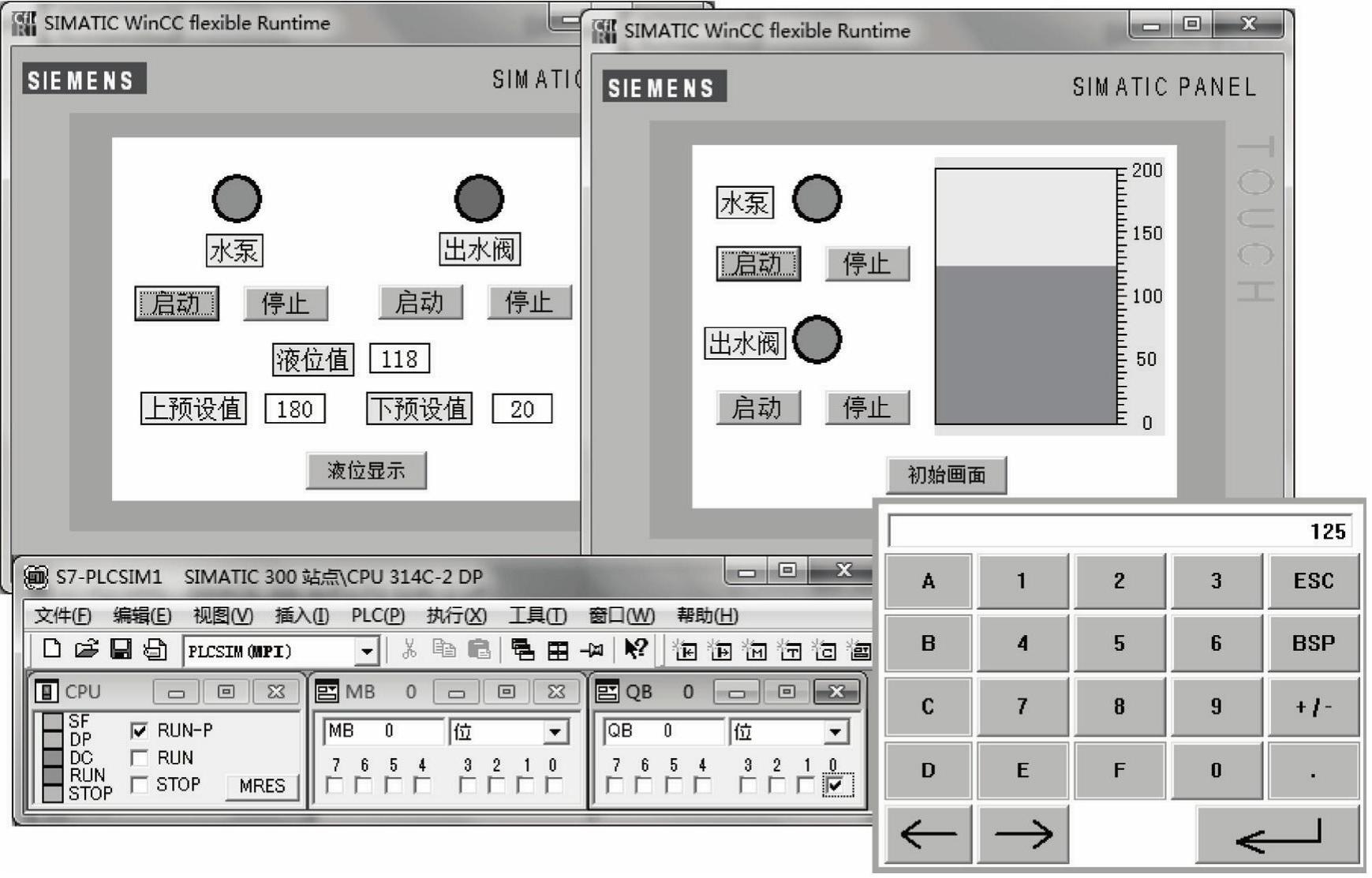
Task: Open the MB 0 format dropdown
Action: coord(555,732)
